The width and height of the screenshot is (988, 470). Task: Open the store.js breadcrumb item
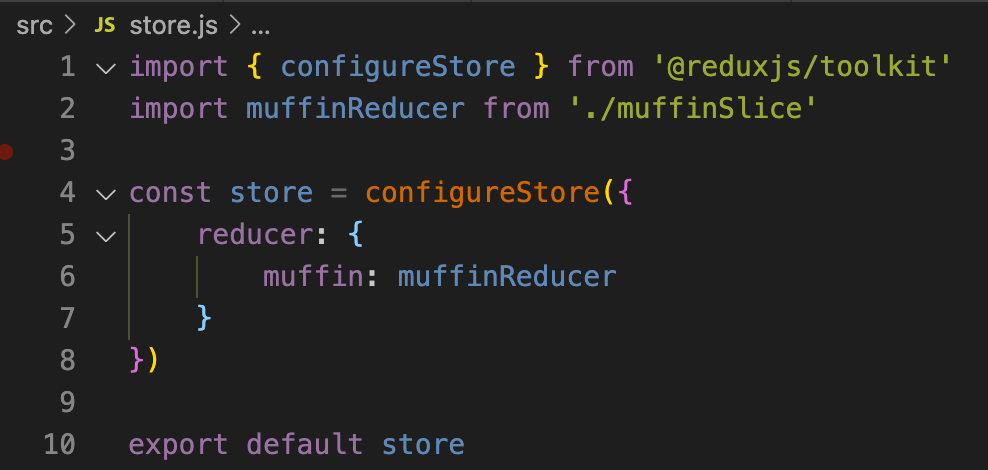[x=173, y=26]
